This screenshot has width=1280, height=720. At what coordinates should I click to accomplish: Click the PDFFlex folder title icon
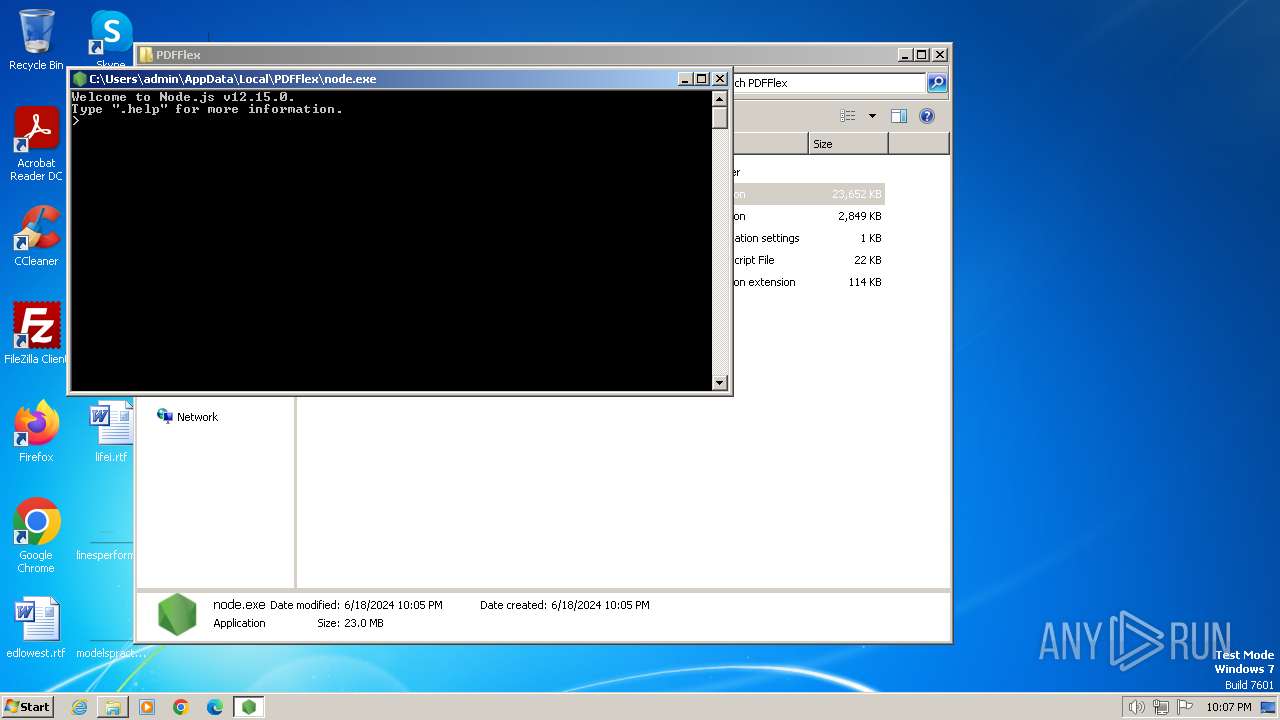coord(146,55)
